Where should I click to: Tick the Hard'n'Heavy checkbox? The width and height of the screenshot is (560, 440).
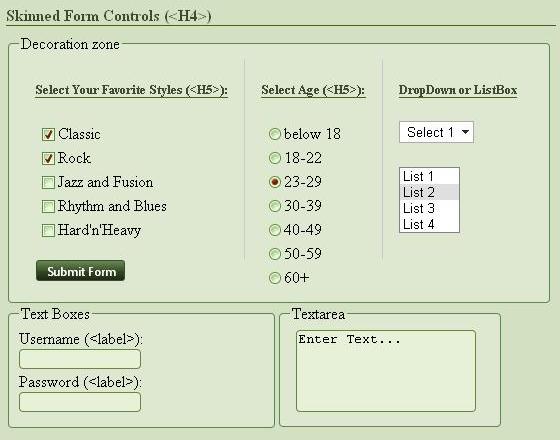(48, 230)
